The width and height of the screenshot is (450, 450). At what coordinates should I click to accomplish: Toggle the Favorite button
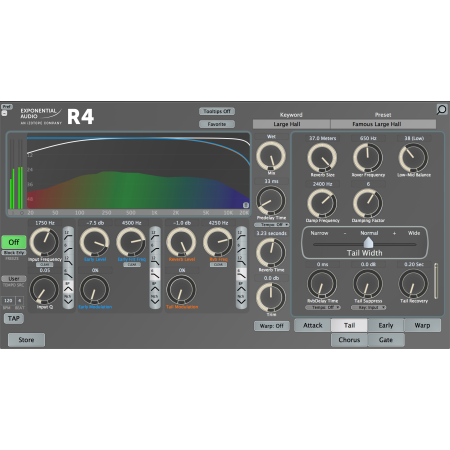217,124
